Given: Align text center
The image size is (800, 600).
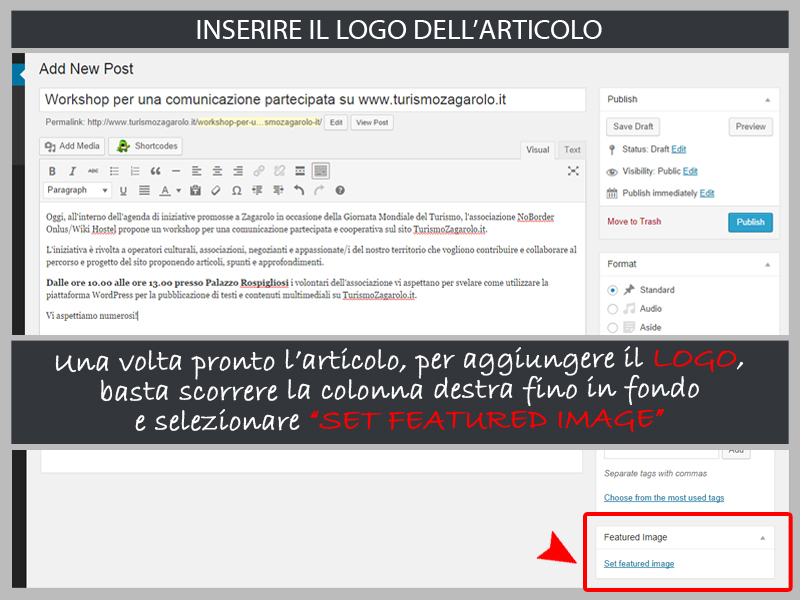Looking at the screenshot, I should coord(217,171).
